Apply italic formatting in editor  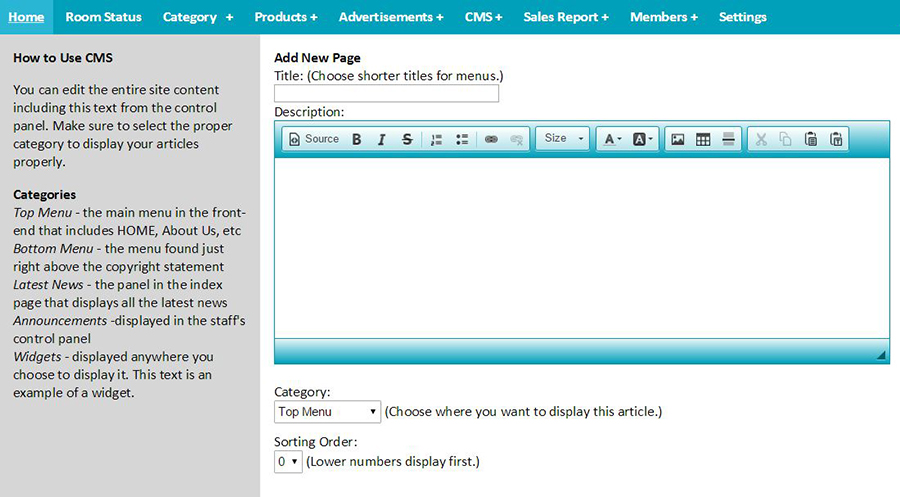pos(382,139)
